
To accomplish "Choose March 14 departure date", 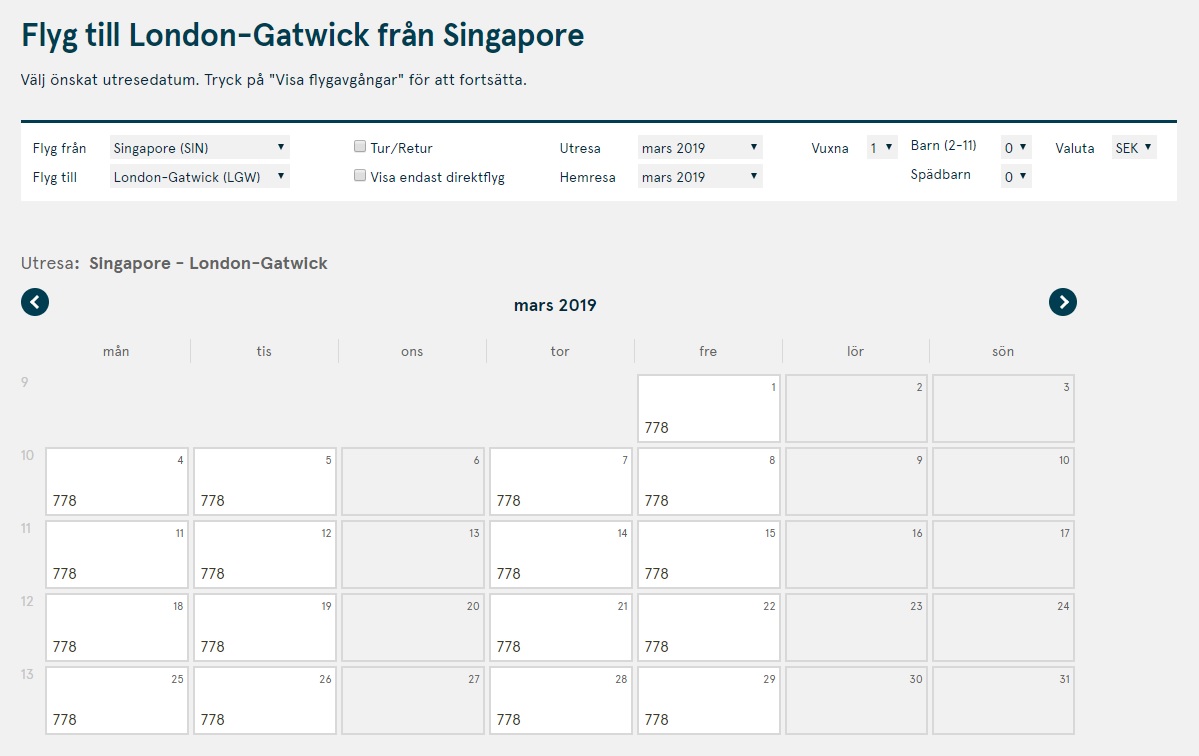I will [x=561, y=554].
